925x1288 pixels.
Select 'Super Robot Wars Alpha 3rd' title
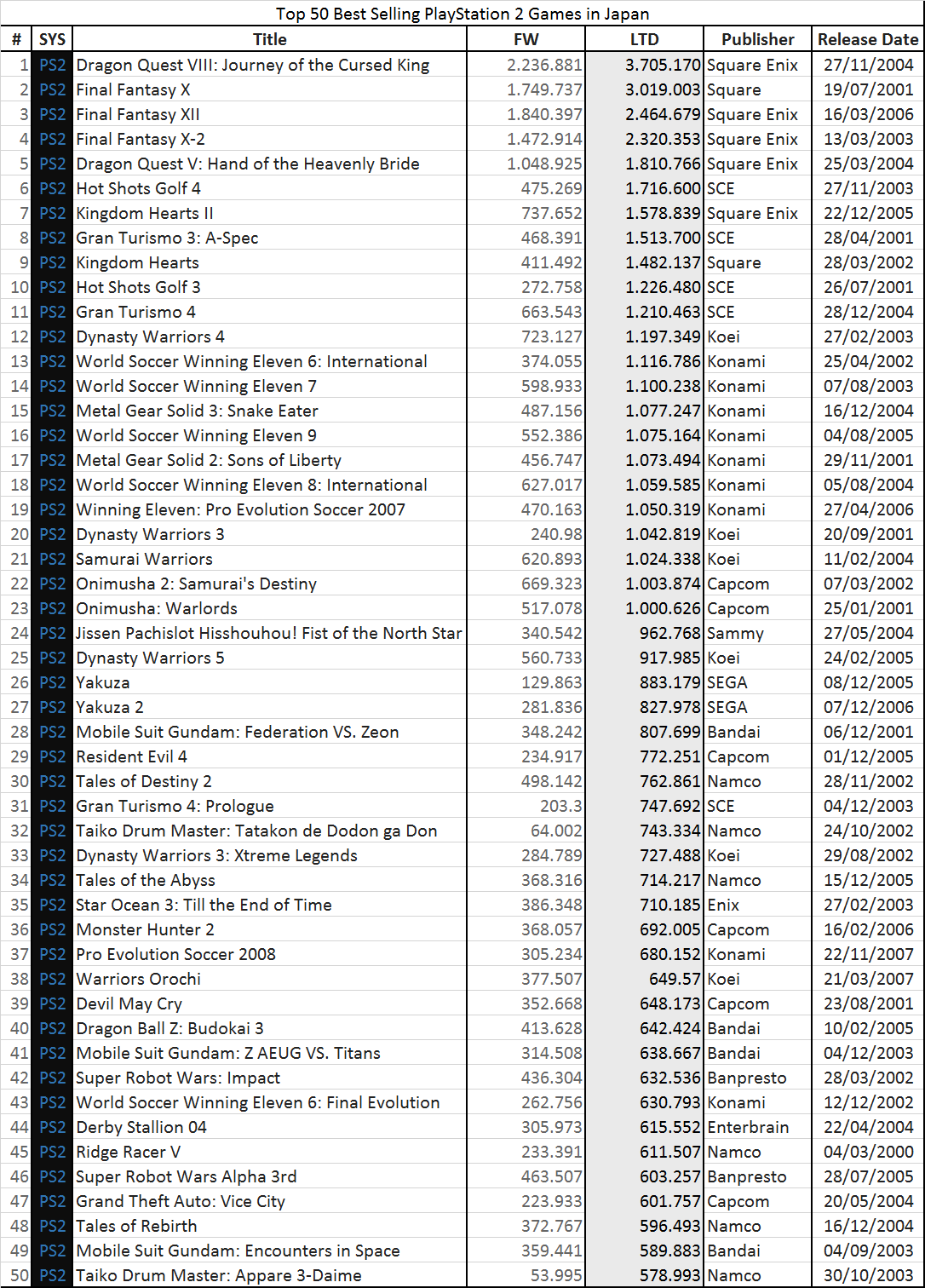[186, 1176]
